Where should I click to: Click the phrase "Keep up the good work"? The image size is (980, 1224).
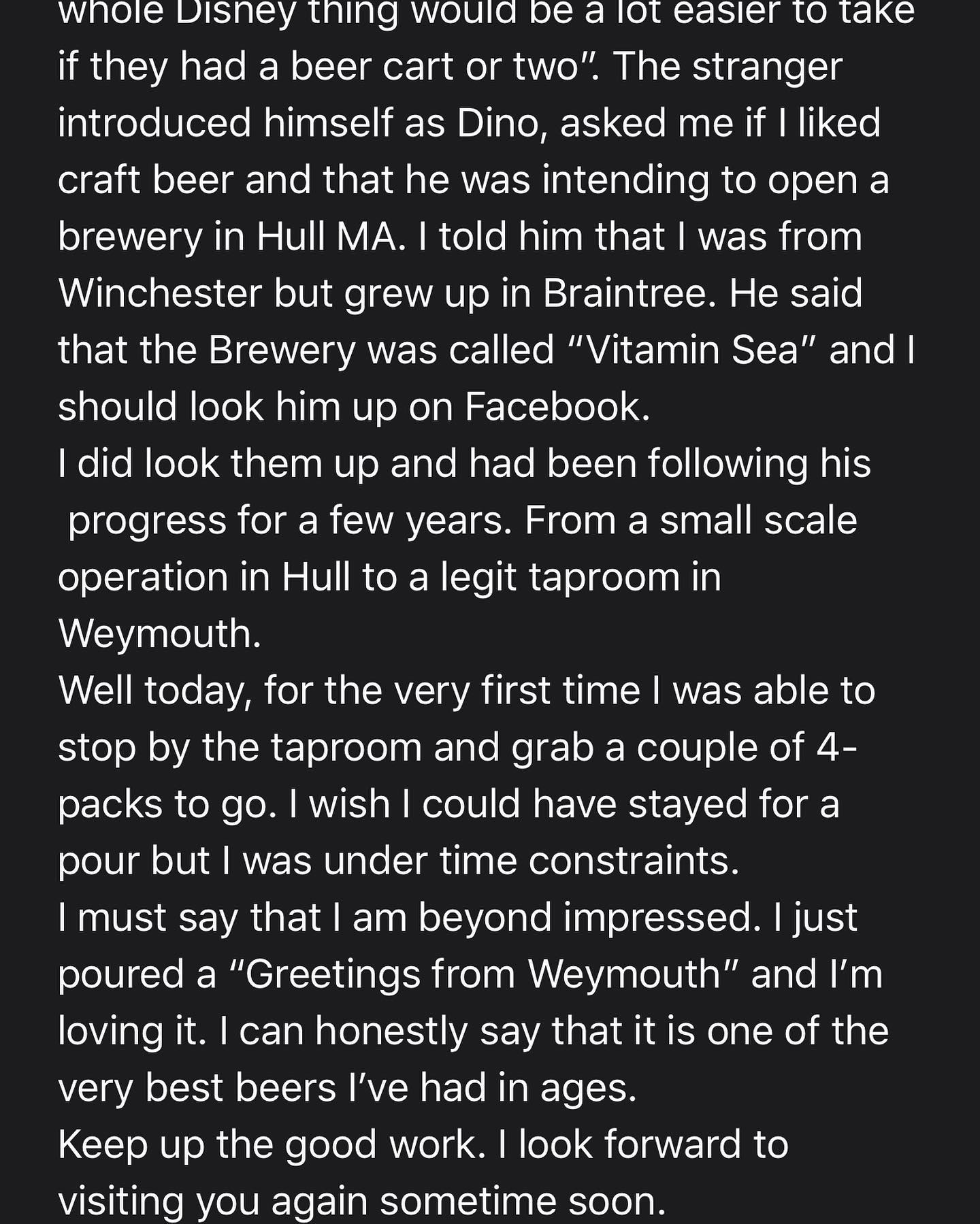[267, 1144]
